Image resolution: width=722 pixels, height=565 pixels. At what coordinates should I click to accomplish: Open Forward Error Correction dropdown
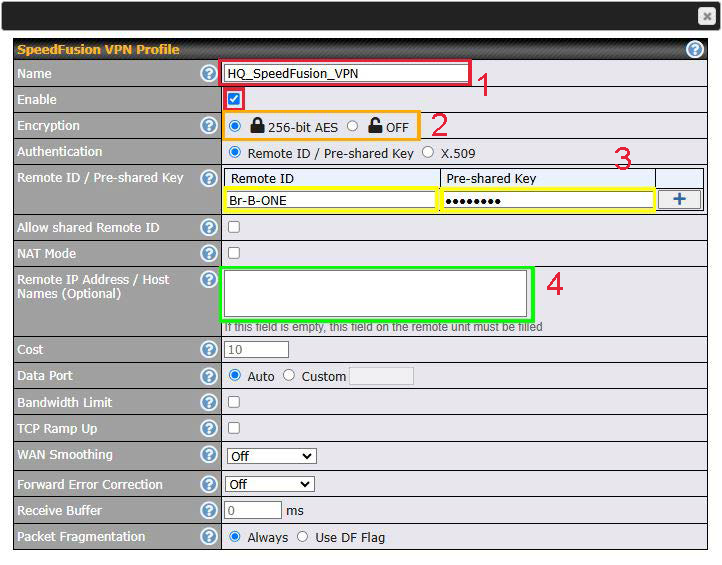tap(270, 484)
